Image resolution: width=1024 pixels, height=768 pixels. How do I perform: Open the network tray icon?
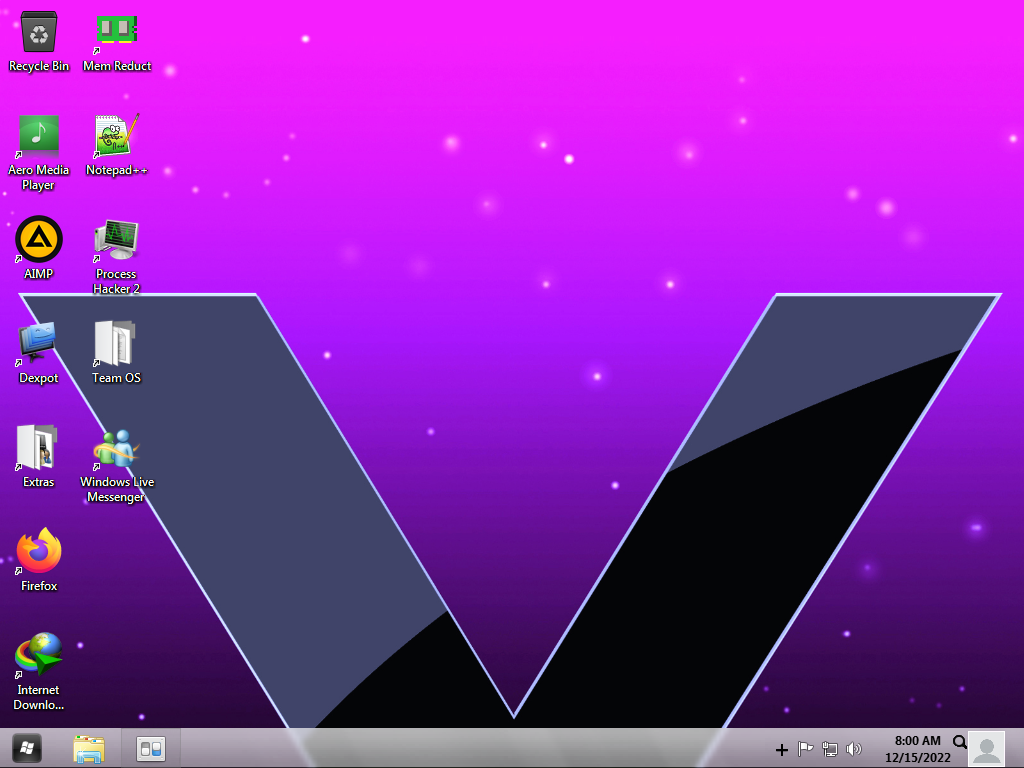click(x=829, y=749)
